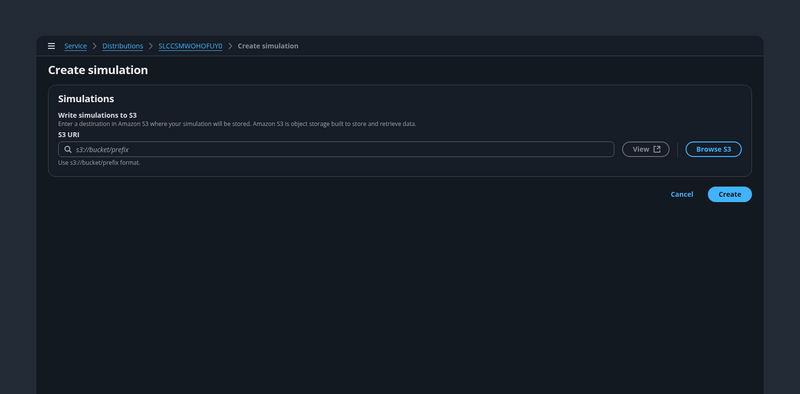Click the S3 URI field label
The height and width of the screenshot is (394, 800).
point(68,135)
